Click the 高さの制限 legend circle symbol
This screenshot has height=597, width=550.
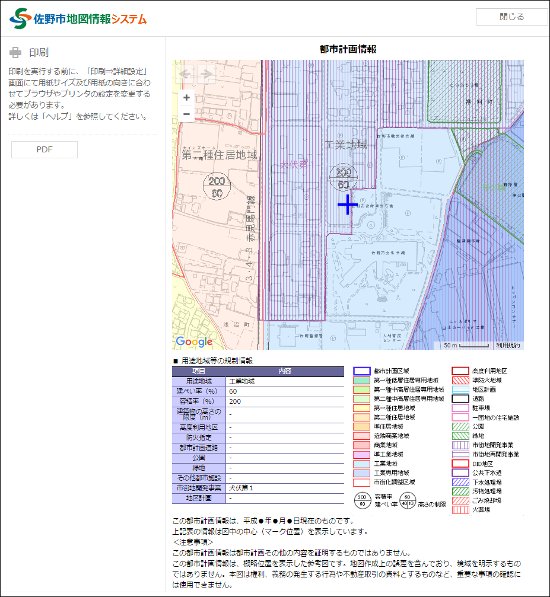tap(408, 500)
